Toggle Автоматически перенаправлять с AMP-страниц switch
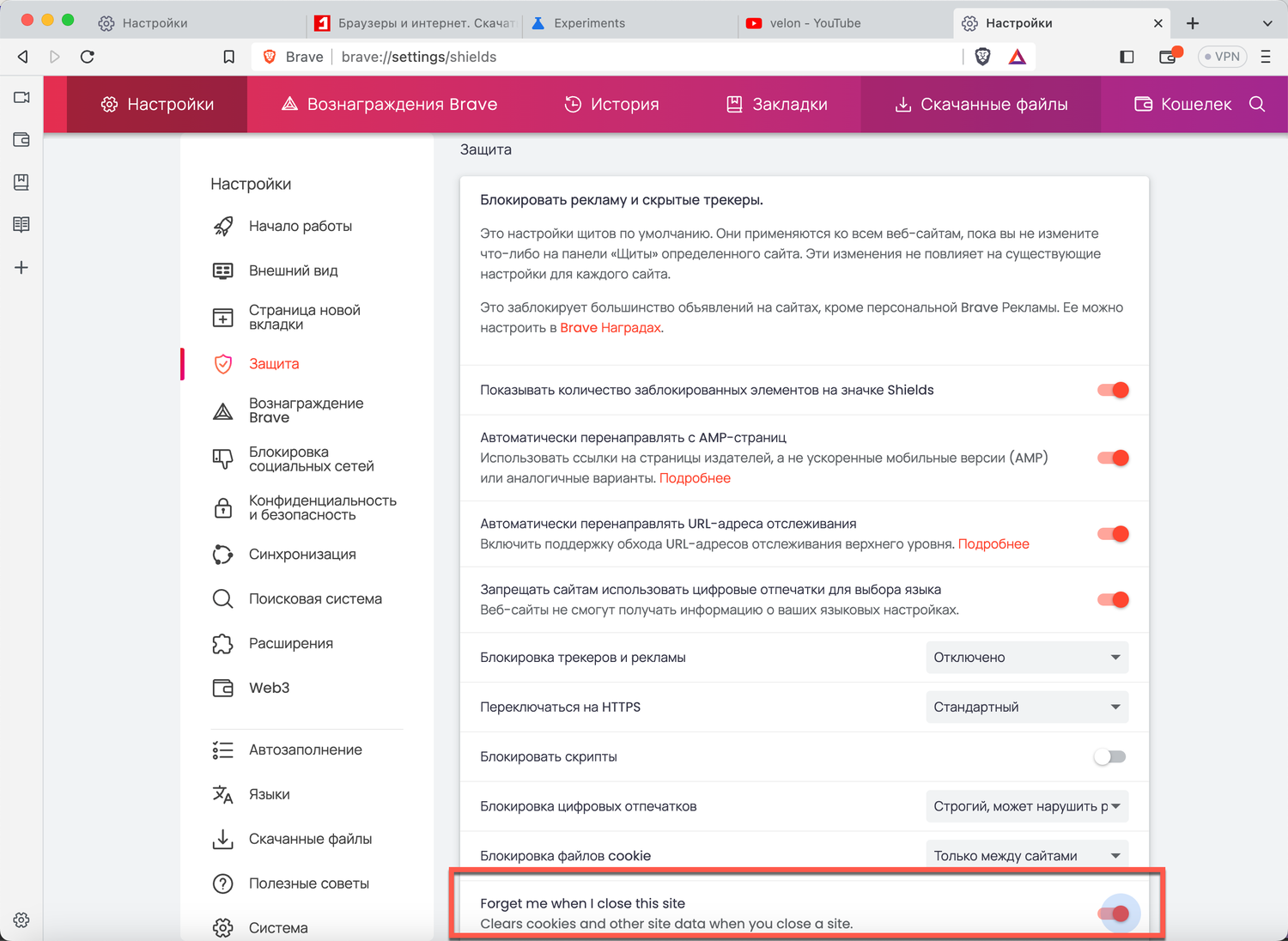The width and height of the screenshot is (1288, 941). (1113, 458)
